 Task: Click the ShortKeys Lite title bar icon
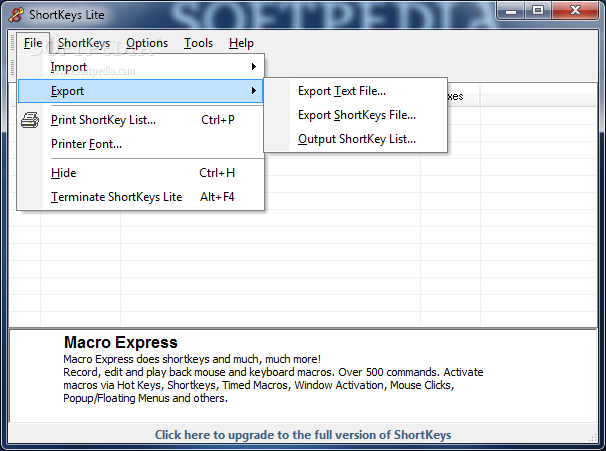tap(16, 15)
